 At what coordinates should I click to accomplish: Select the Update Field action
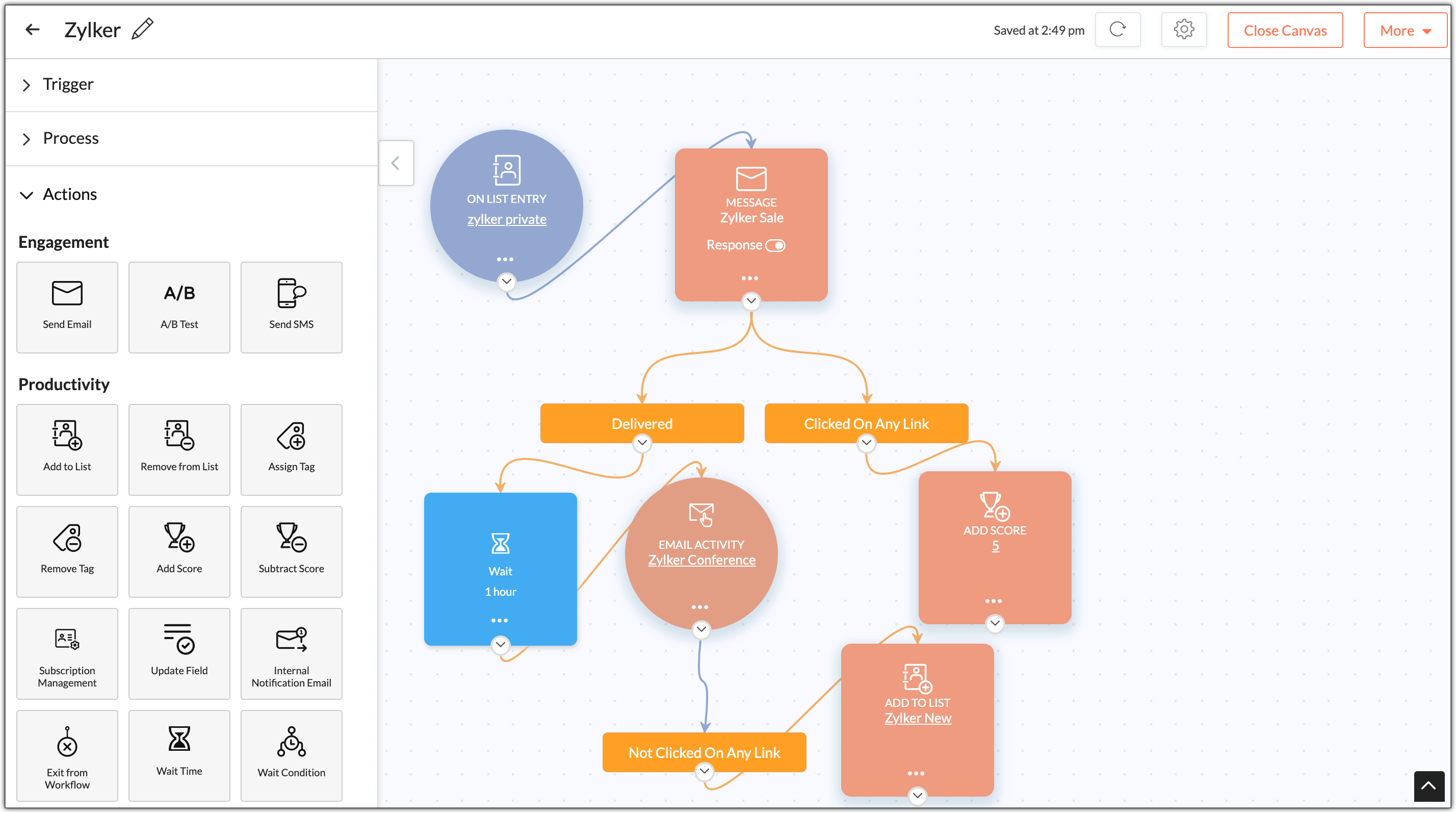179,653
